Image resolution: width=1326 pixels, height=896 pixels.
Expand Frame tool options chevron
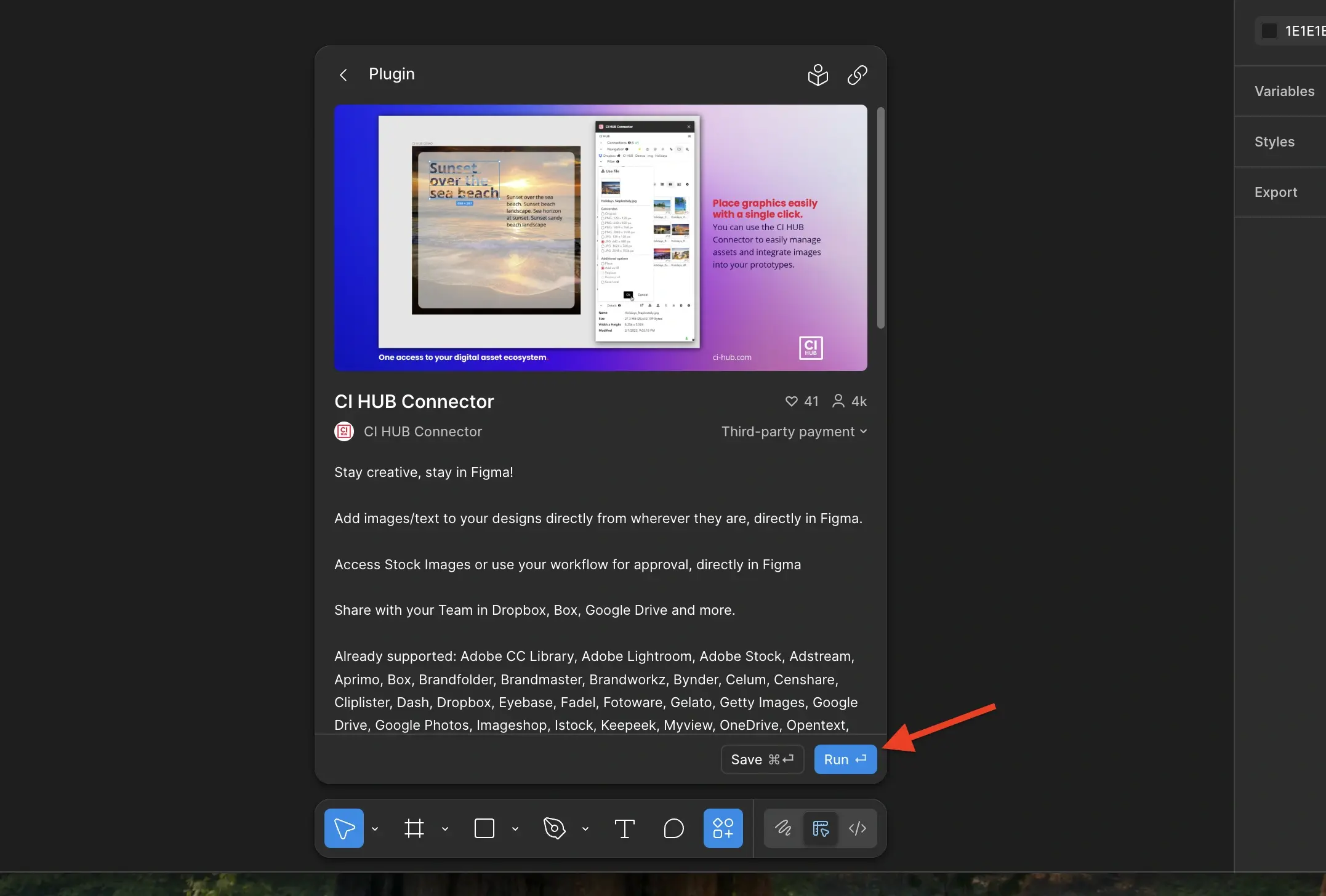point(445,829)
